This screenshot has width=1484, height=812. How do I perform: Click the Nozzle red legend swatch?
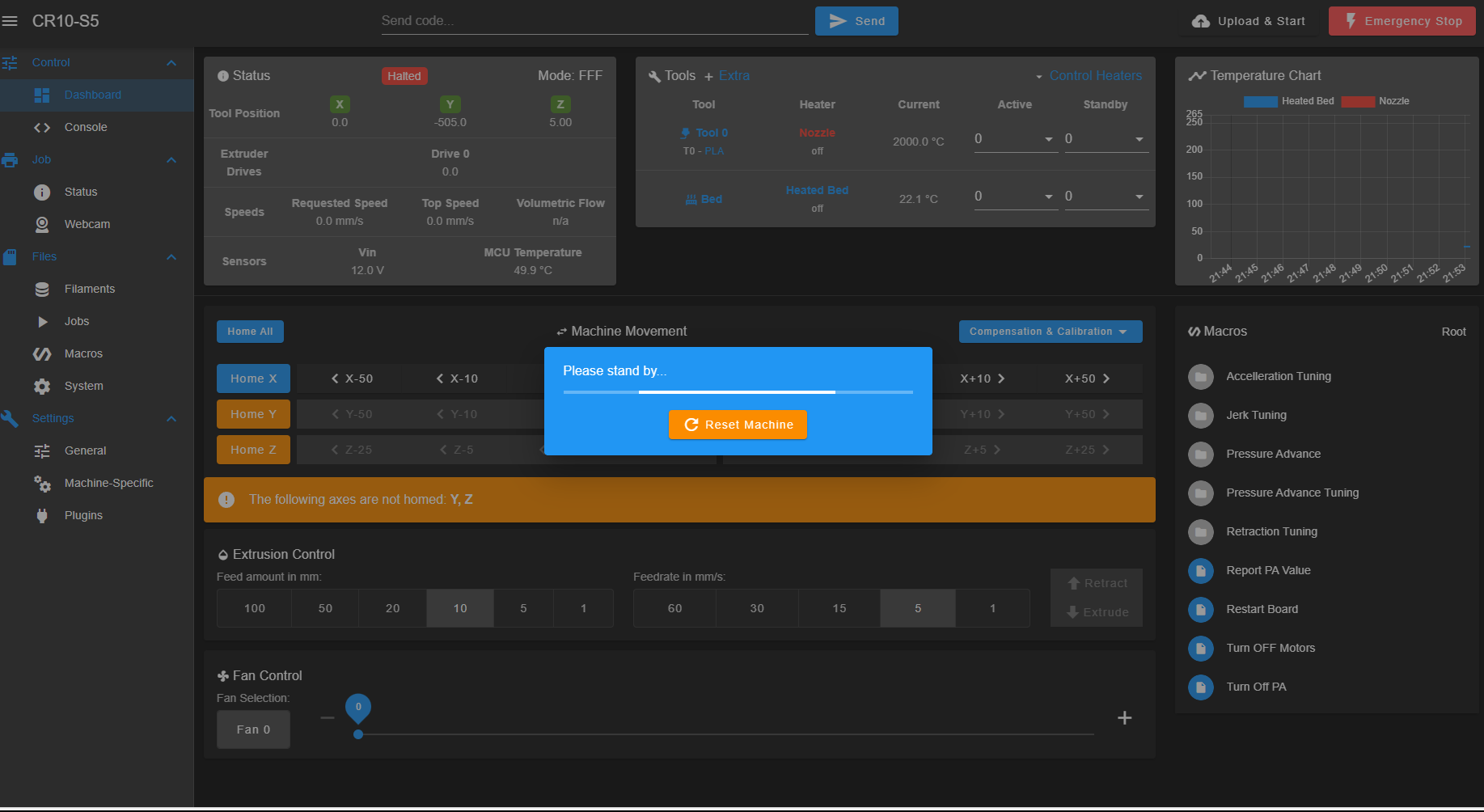(x=1358, y=101)
